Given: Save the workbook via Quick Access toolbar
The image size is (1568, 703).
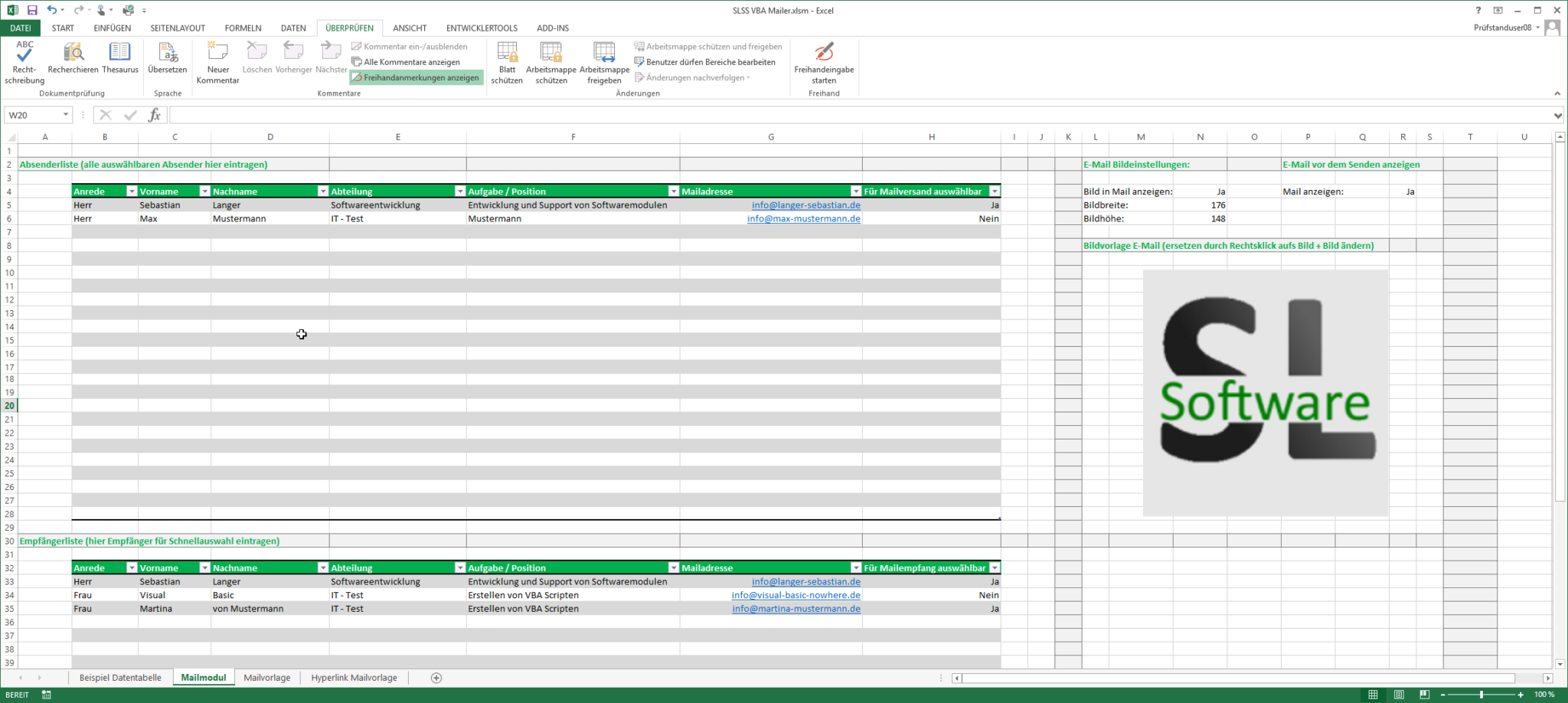Looking at the screenshot, I should click(x=31, y=10).
